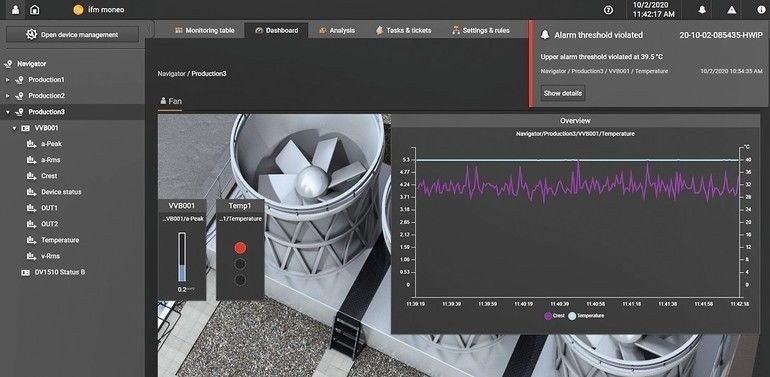This screenshot has width=770, height=377.
Task: Open the Settings & rules tab
Action: click(x=481, y=30)
